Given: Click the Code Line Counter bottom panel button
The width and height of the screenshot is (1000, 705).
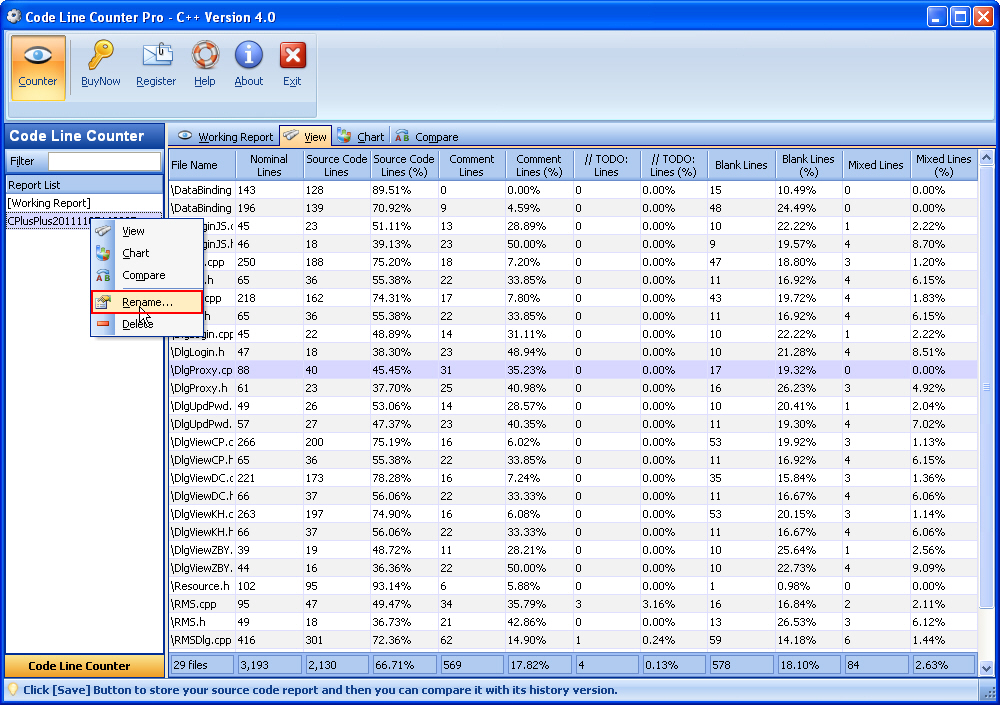Looking at the screenshot, I should coord(84,666).
